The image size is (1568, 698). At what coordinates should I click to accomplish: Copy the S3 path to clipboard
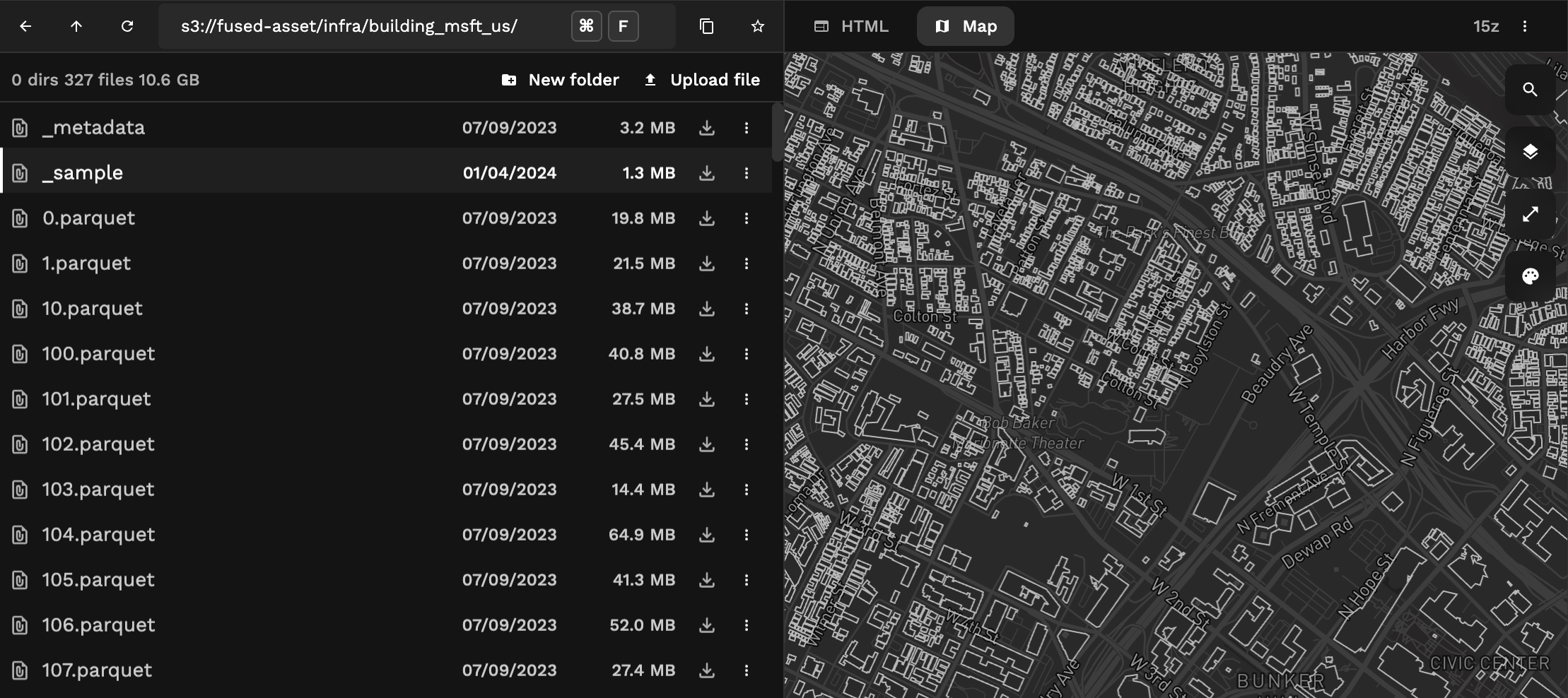point(706,26)
